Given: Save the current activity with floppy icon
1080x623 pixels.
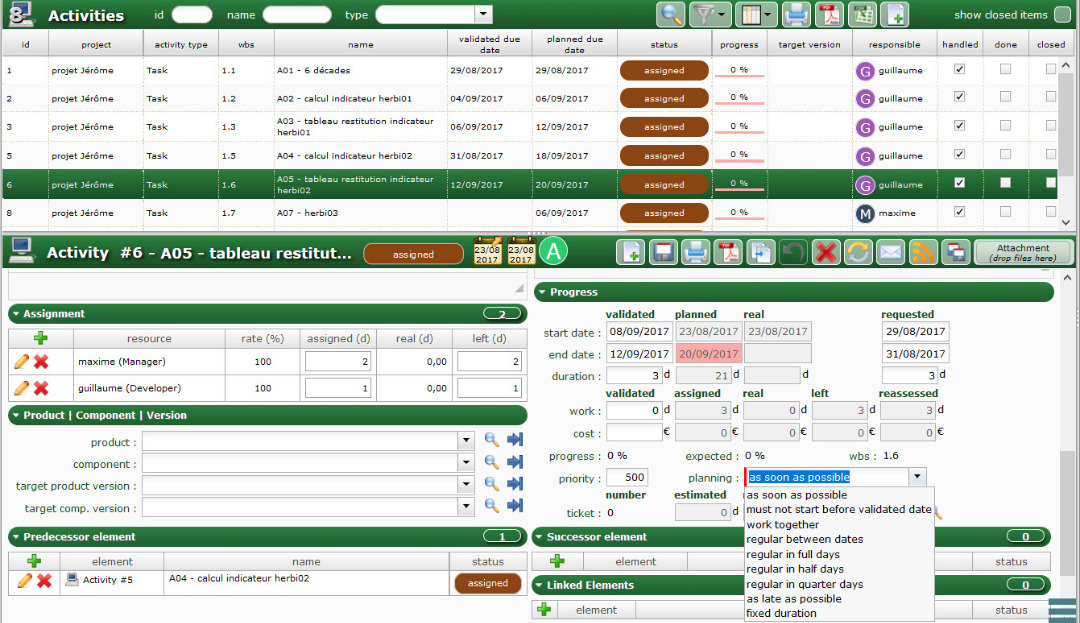Looking at the screenshot, I should tap(663, 253).
